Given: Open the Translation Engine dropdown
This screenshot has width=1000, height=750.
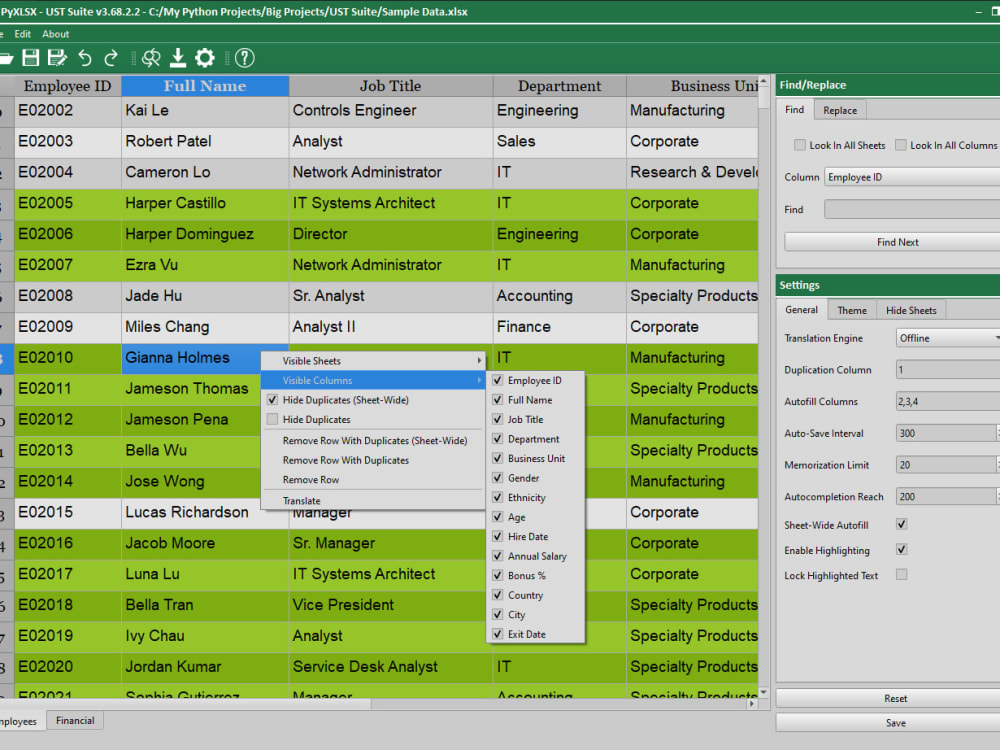Looking at the screenshot, I should [x=945, y=338].
